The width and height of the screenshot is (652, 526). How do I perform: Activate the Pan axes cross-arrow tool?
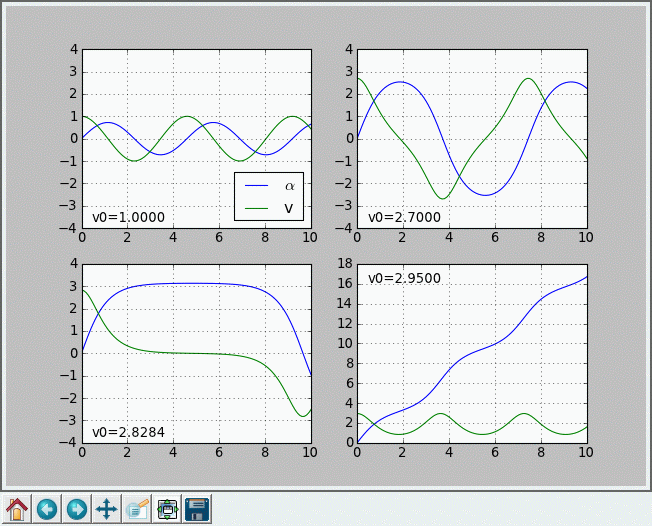click(106, 509)
